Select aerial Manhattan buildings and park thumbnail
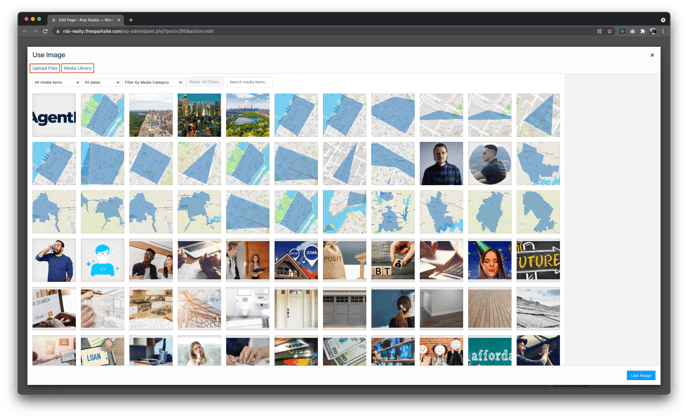Screen dimensions: 688x418 pos(151,115)
